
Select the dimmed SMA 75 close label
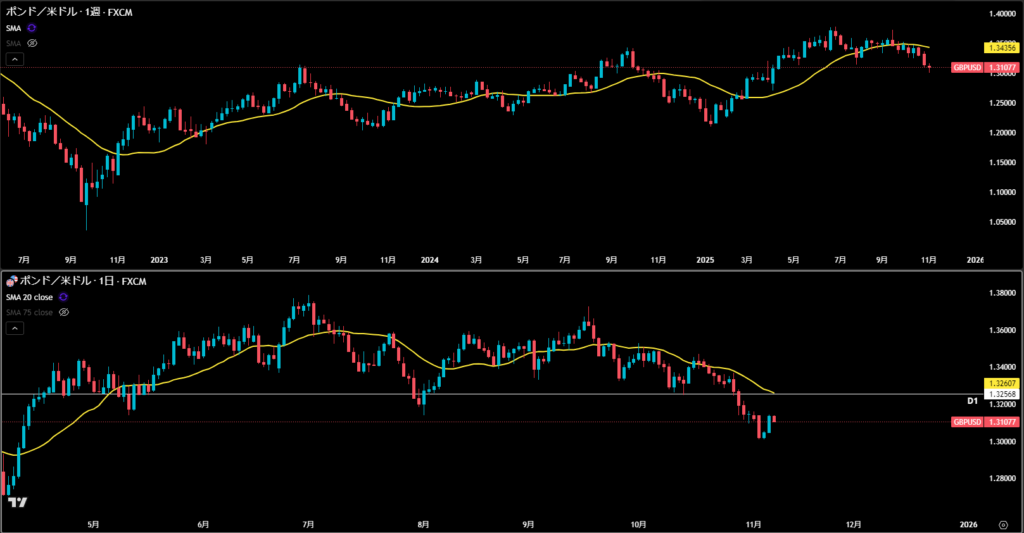tap(28, 312)
